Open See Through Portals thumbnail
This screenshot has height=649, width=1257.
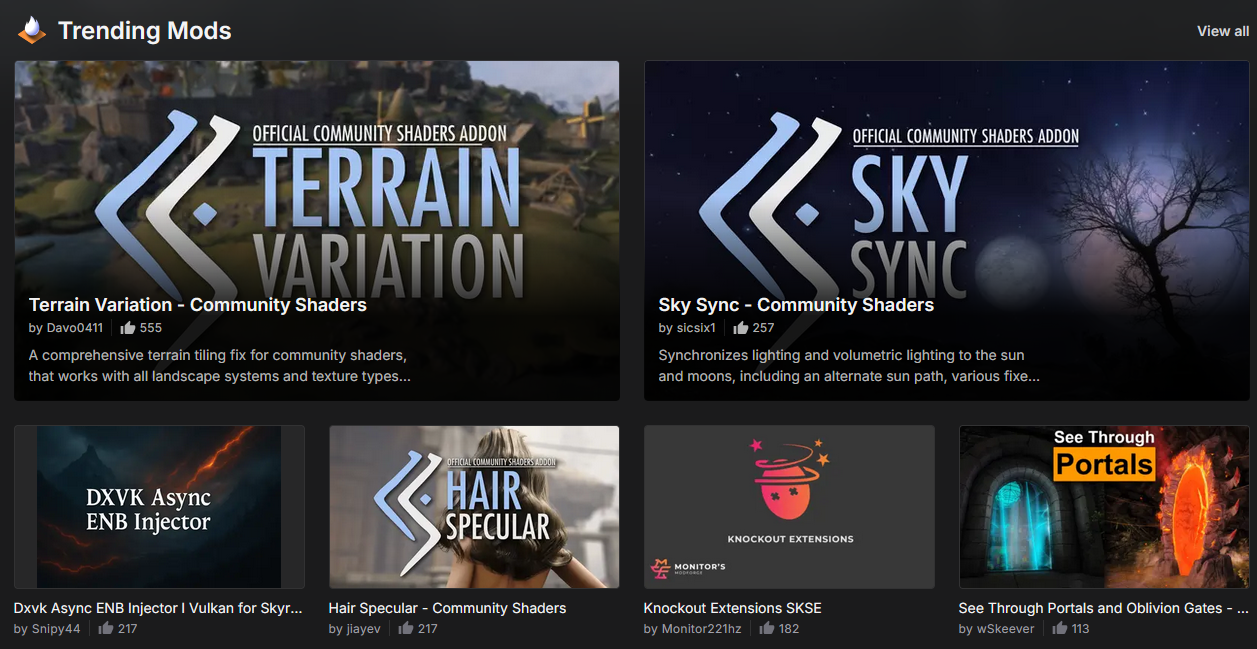tap(1104, 507)
